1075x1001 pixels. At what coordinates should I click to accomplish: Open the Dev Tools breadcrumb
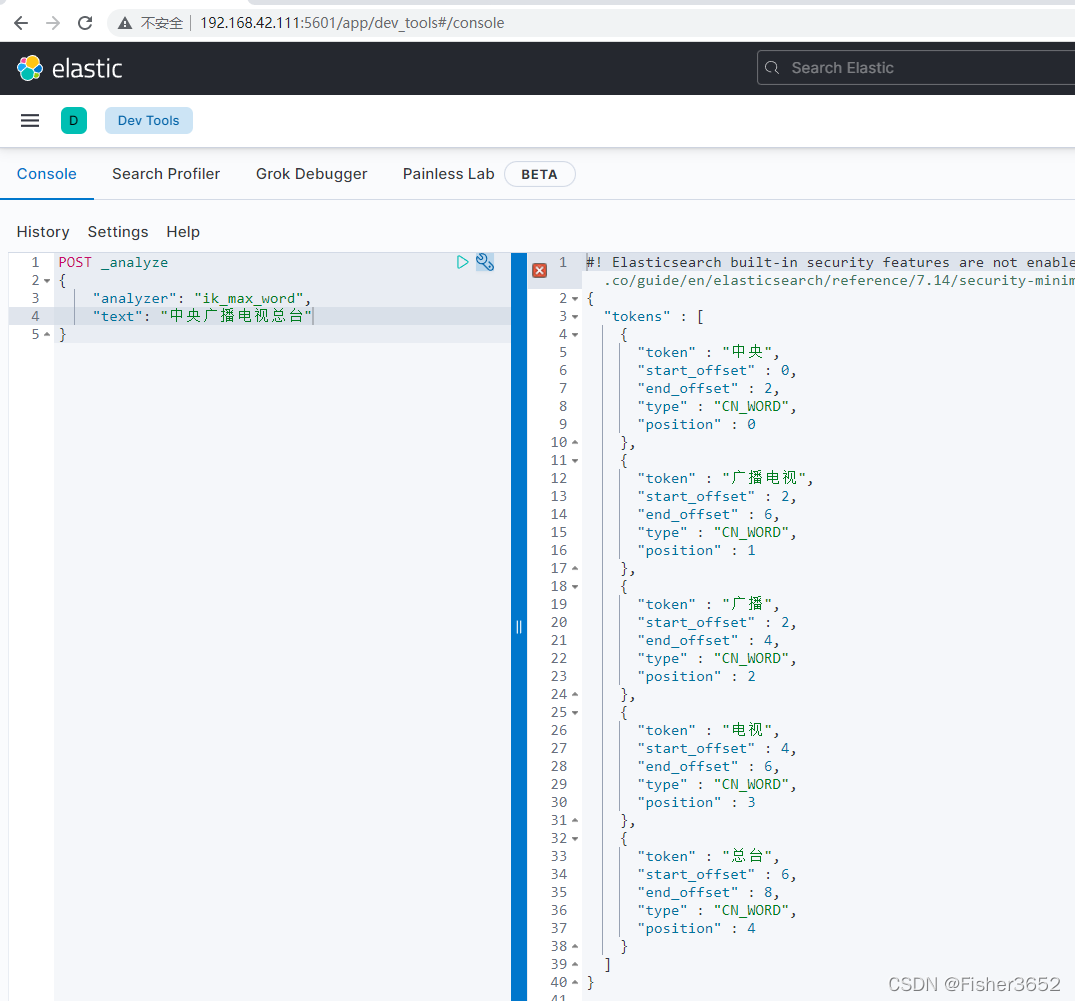[x=148, y=121]
